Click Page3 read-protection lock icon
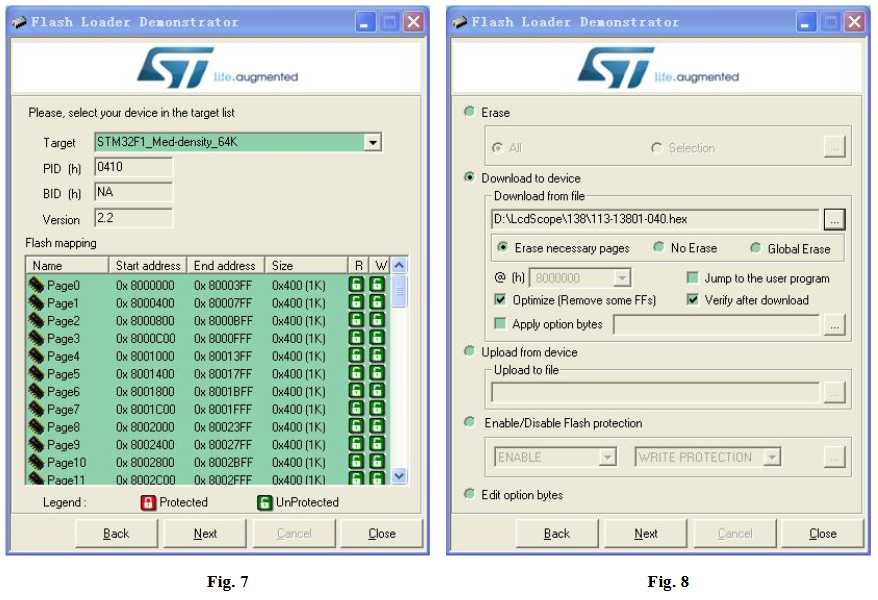This screenshot has width=878, height=600. pos(356,338)
